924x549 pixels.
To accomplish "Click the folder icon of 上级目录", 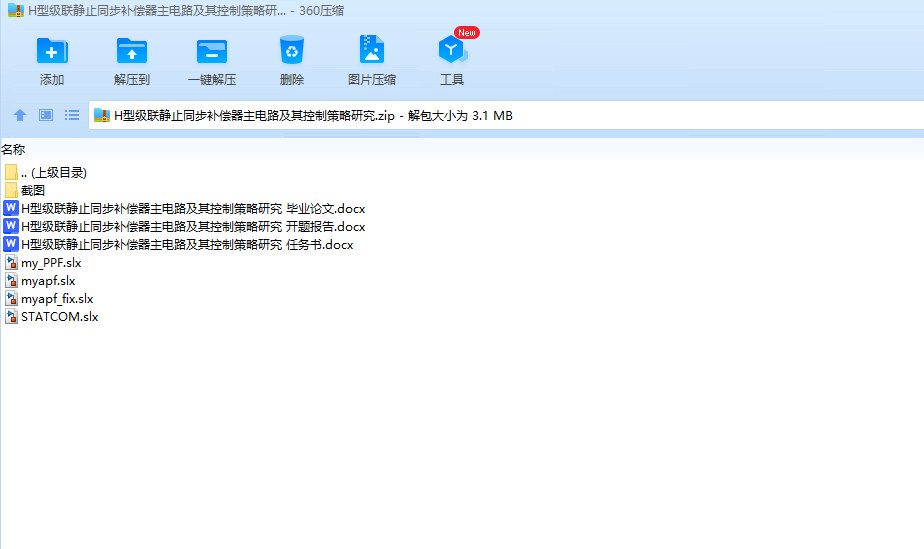I will tap(11, 172).
